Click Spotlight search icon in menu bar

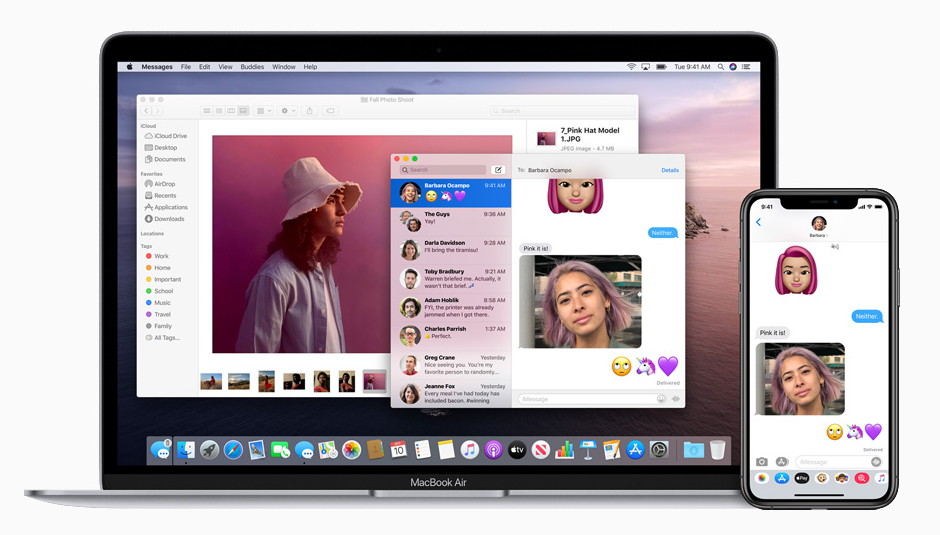pos(721,67)
